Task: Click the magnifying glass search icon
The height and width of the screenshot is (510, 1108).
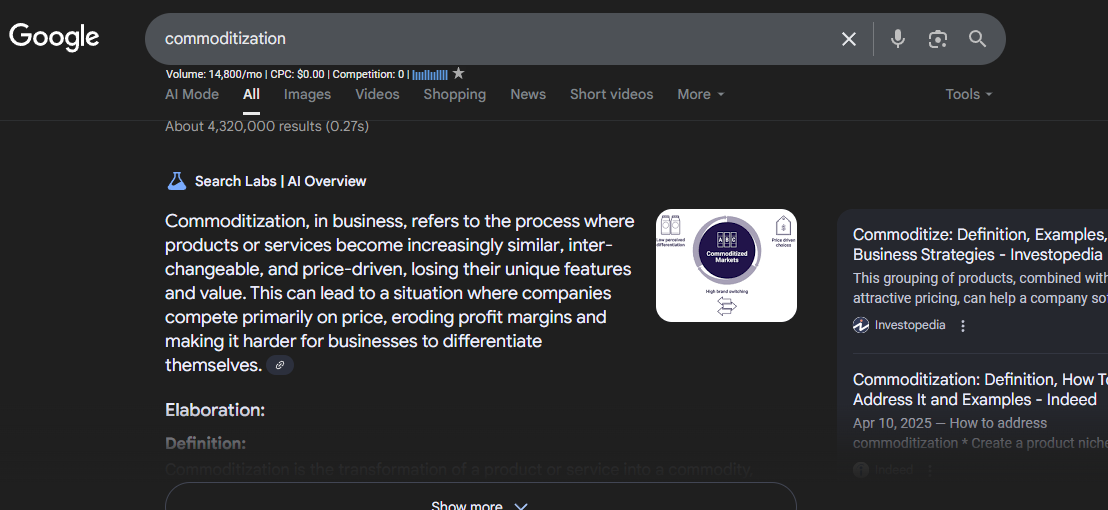Action: 977,39
